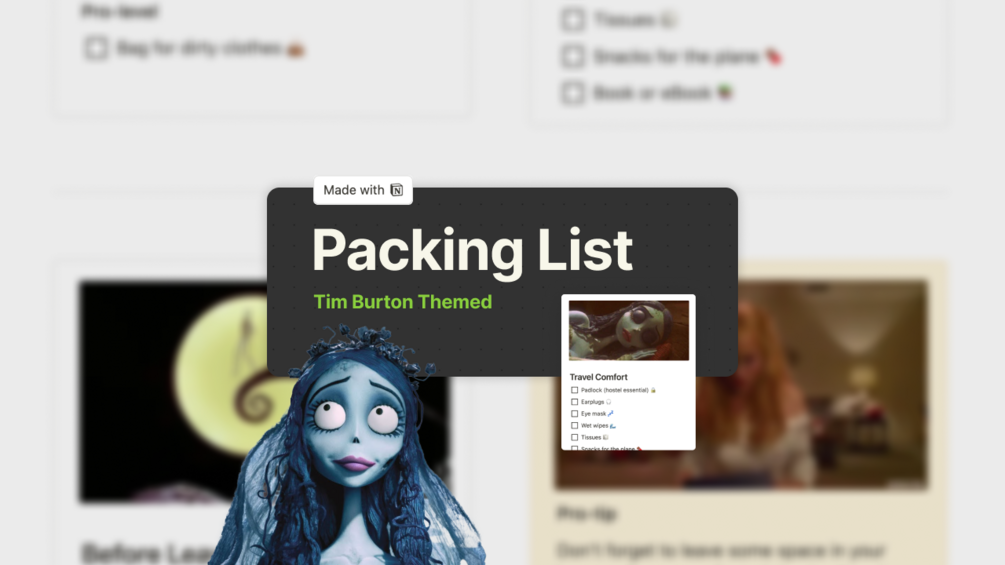
Task: Click the emoji after blurred Snacks for the plane
Action: click(774, 57)
